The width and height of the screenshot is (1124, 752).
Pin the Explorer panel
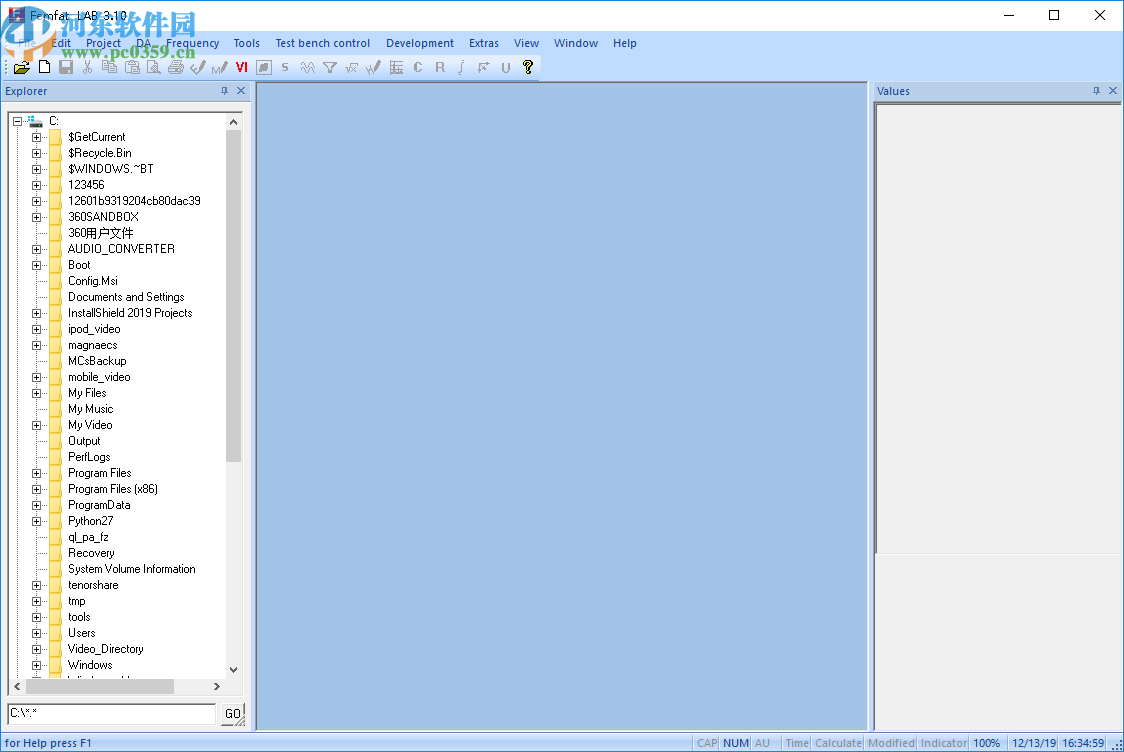coord(224,91)
